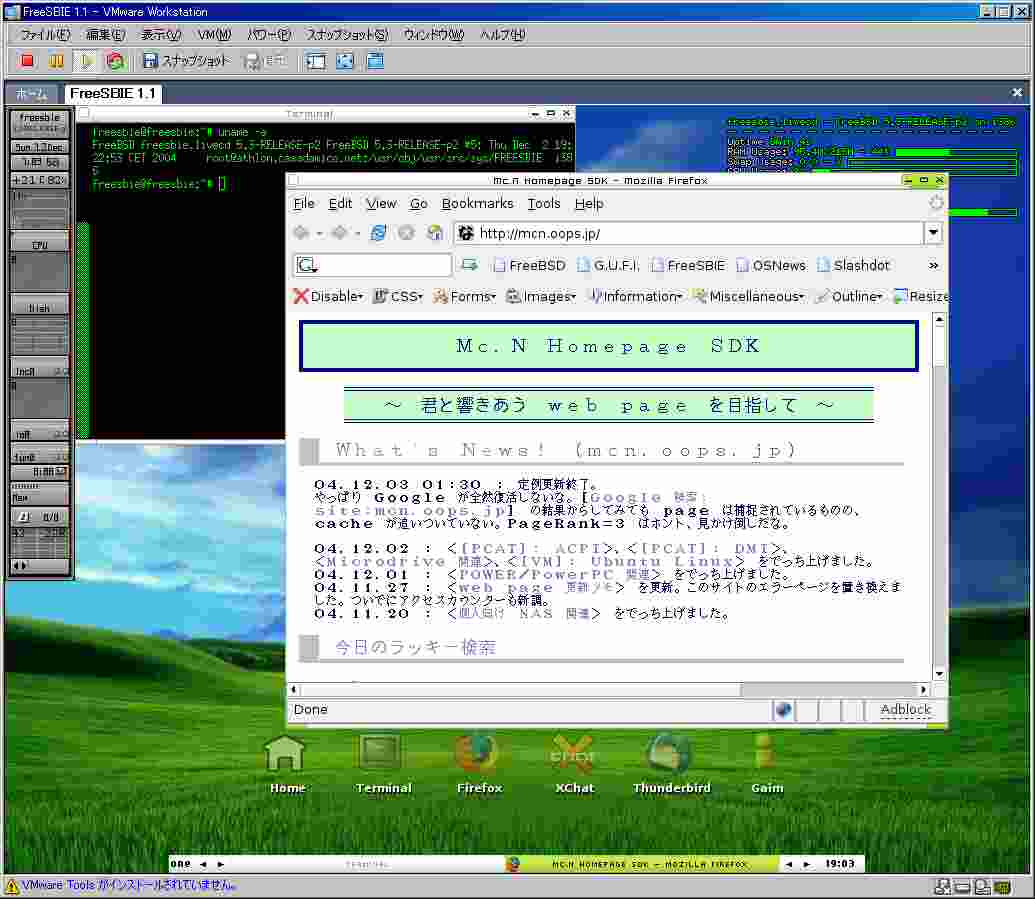
Task: Open XChat from the desktop launcher
Action: point(574,762)
